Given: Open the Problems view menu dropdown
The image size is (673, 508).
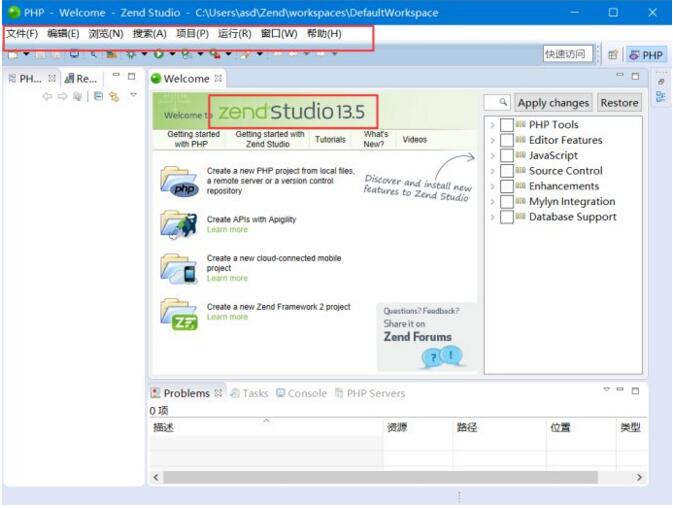Looking at the screenshot, I should click(x=606, y=389).
